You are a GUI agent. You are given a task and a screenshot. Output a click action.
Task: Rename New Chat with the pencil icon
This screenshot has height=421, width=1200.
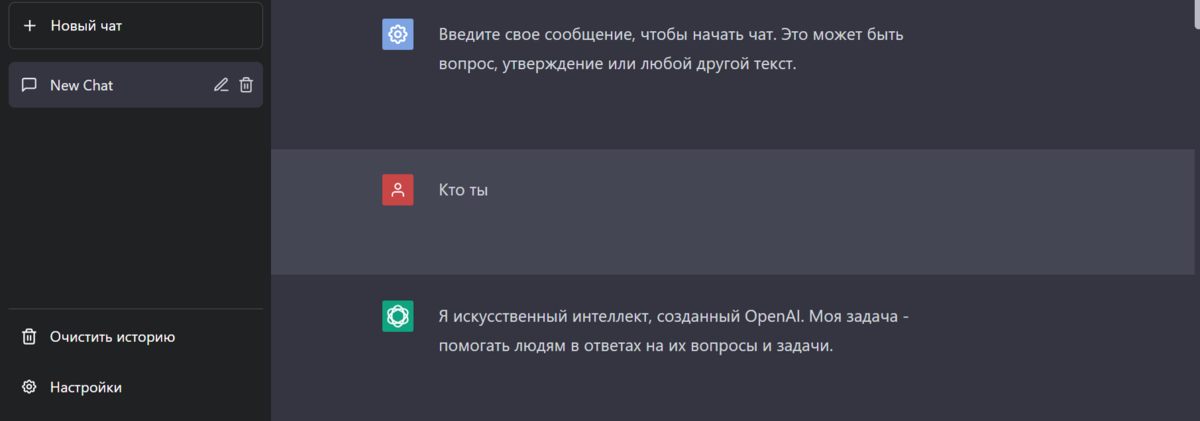tap(221, 85)
